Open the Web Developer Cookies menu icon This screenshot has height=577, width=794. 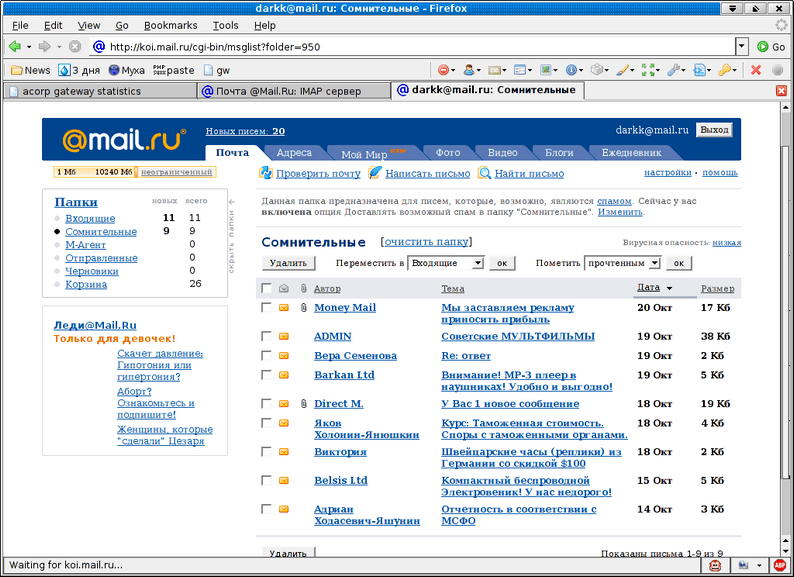[x=468, y=70]
